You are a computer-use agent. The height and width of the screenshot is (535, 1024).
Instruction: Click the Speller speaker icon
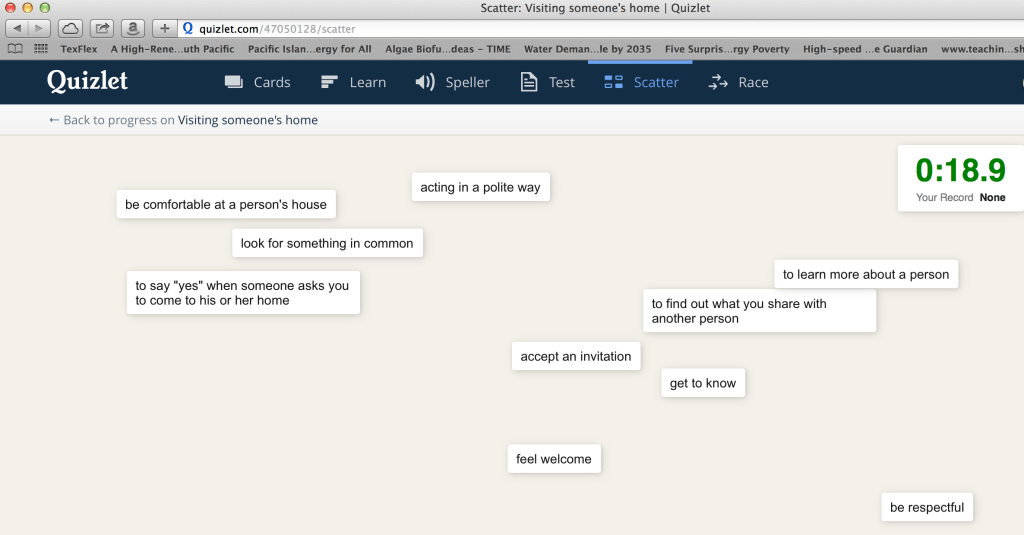425,82
